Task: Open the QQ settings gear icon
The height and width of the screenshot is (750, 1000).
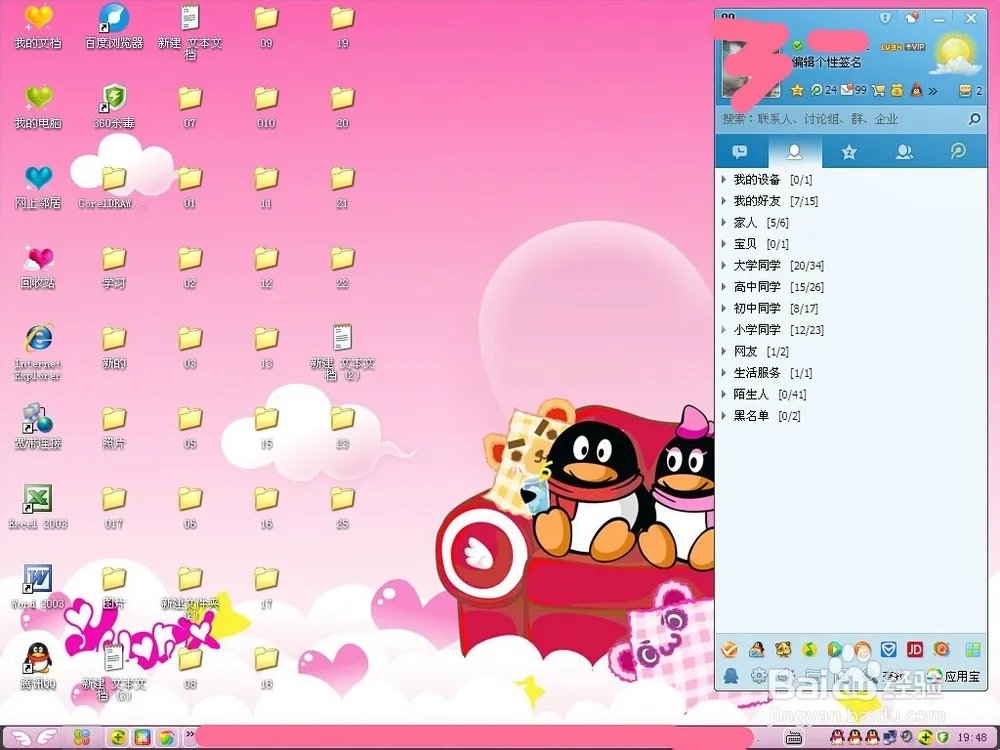Action: 759,676
